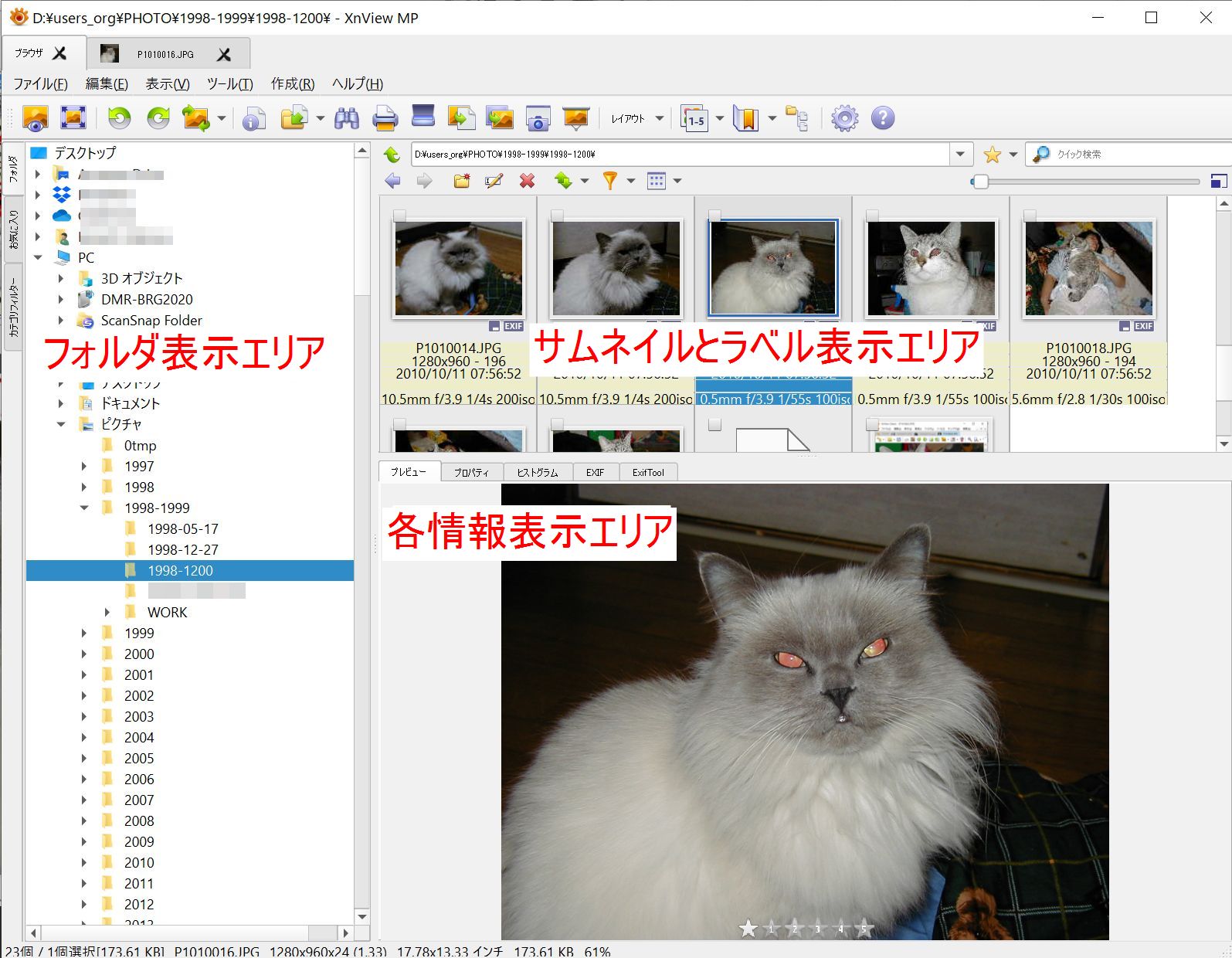
Task: Select the P1010018.JPG thumbnail
Action: click(x=1088, y=269)
